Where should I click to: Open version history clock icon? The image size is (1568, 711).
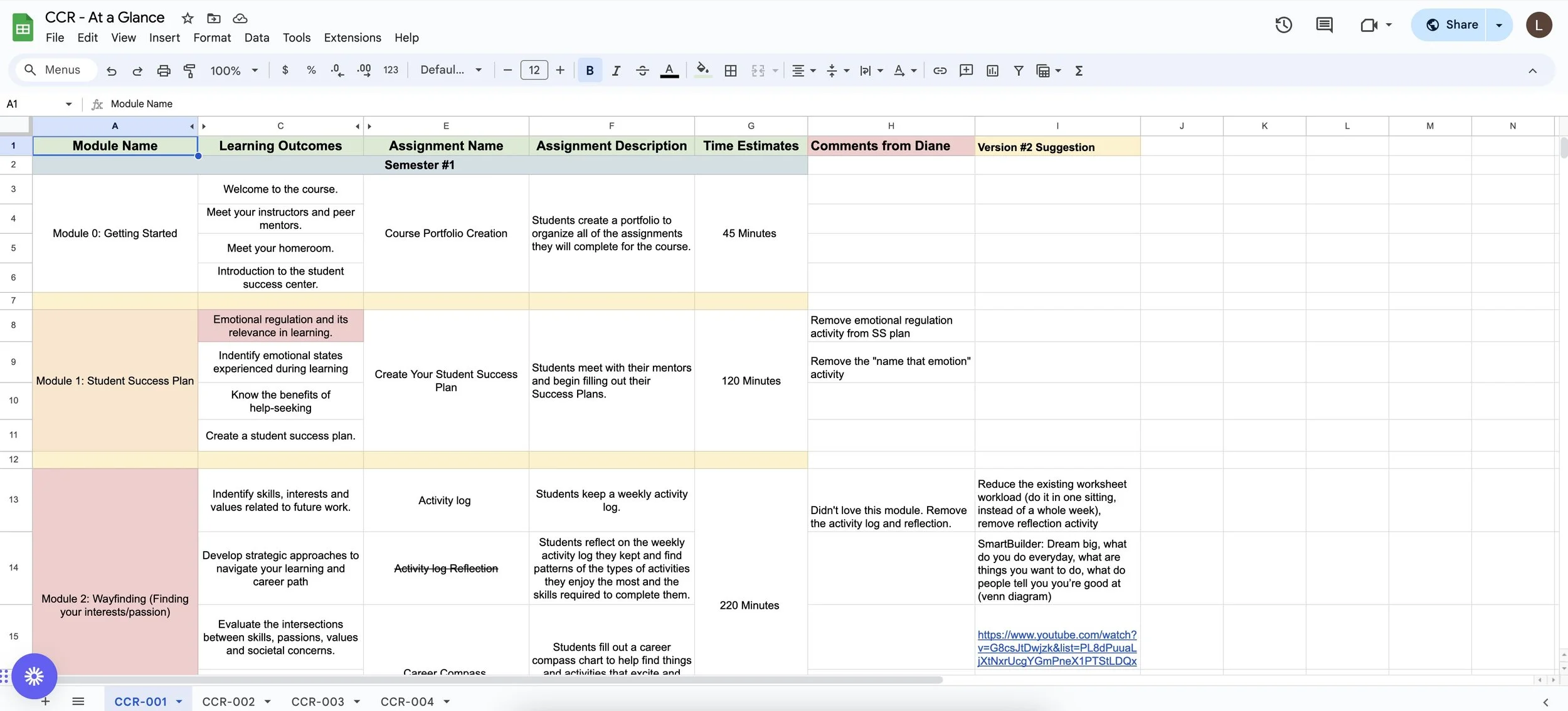(x=1283, y=24)
